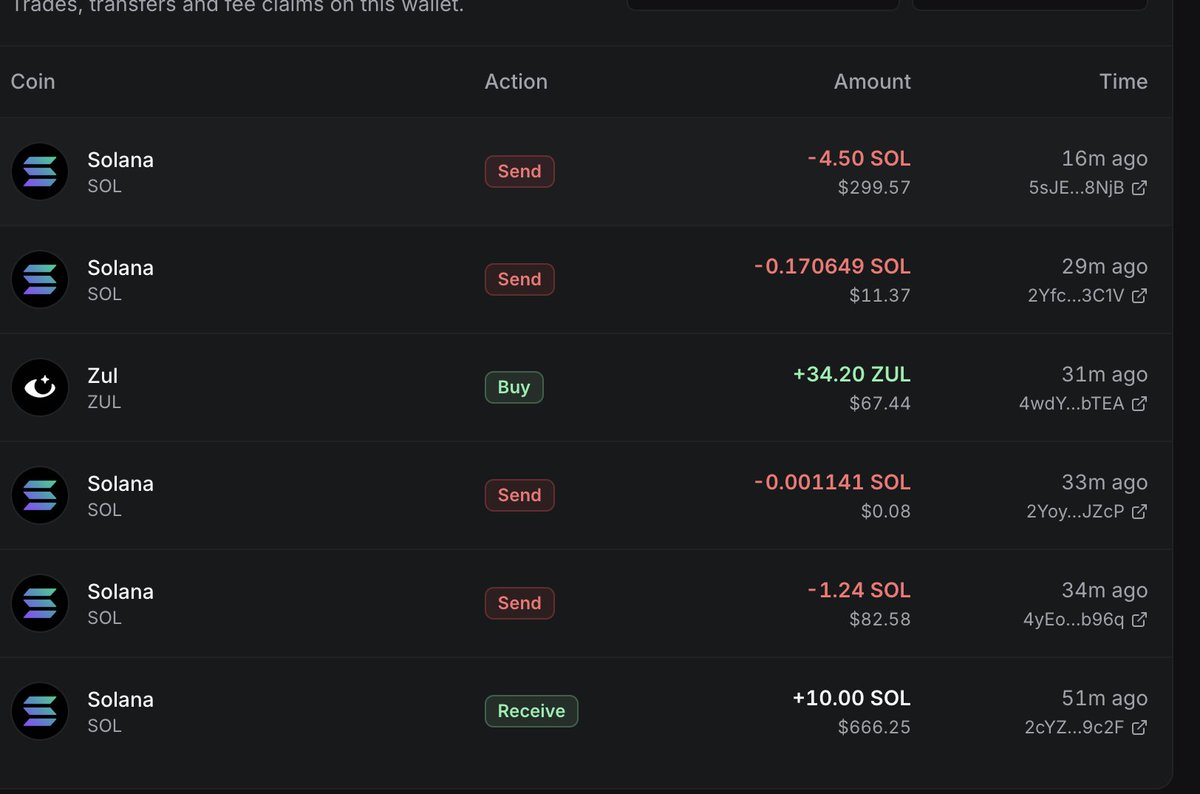Open external link icon for transaction 2cYZ...9c2F

click(x=1139, y=728)
